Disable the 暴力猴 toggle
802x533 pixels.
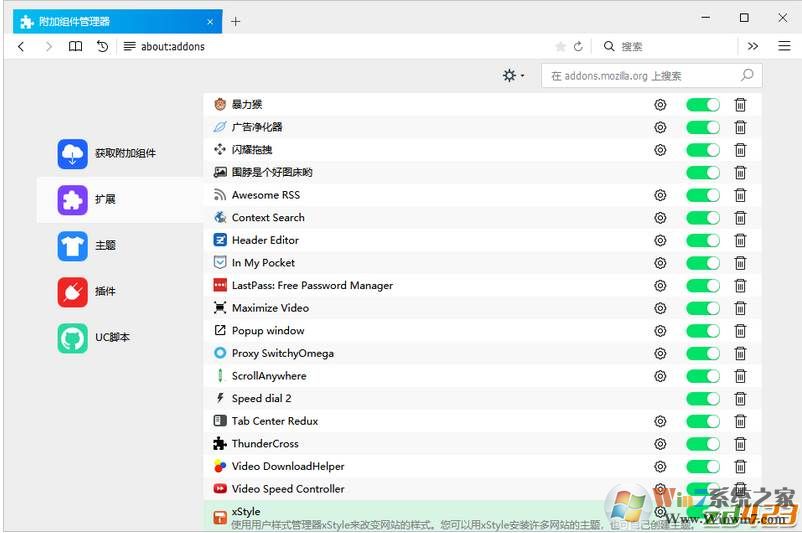click(x=703, y=105)
